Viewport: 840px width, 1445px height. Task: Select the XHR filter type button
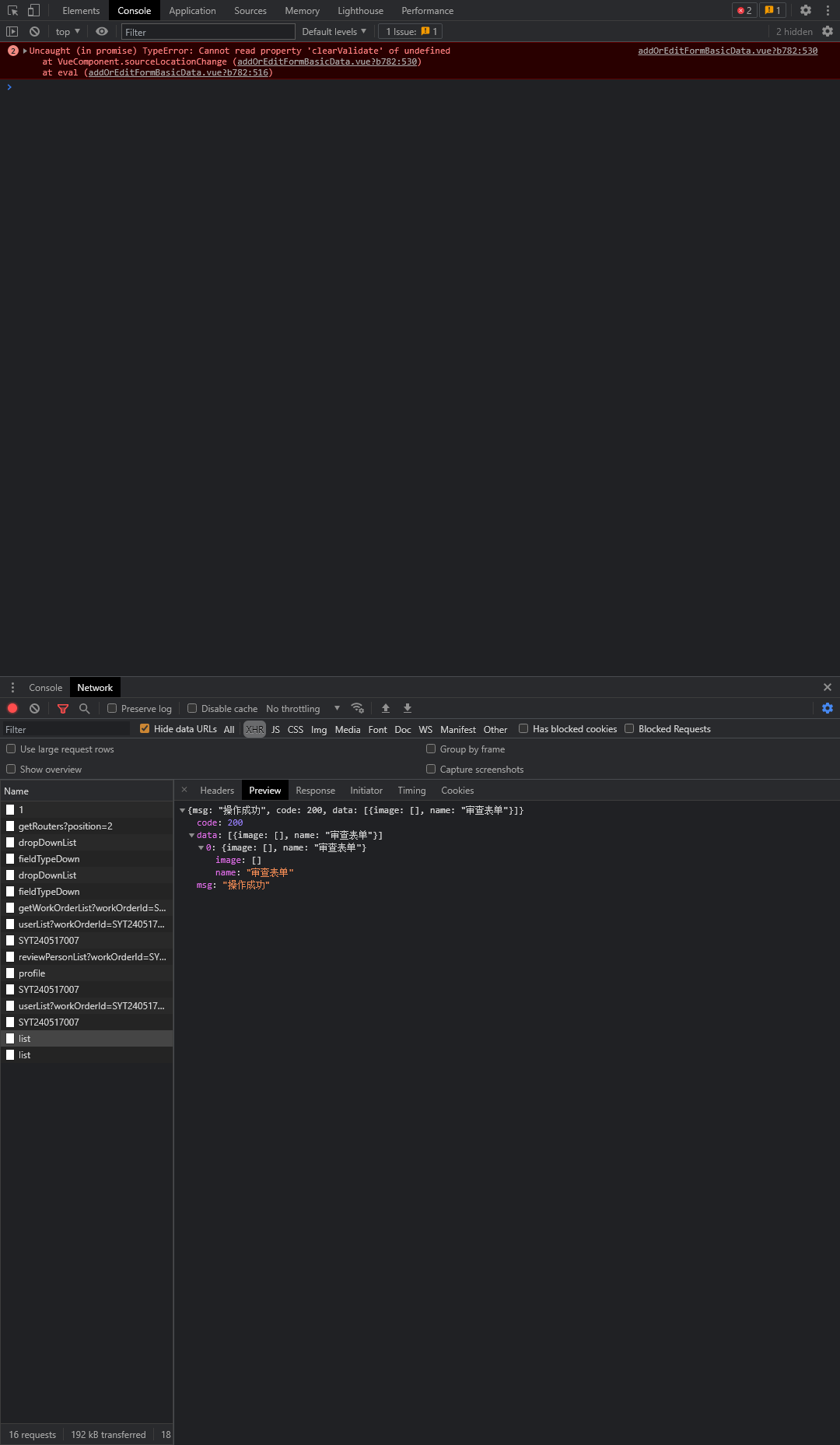tap(254, 729)
